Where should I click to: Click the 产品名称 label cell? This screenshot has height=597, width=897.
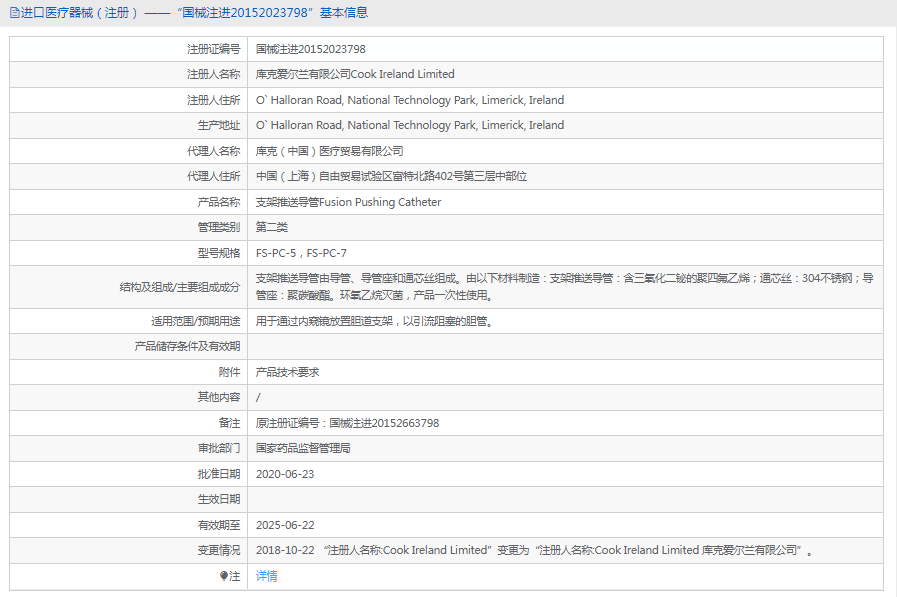pos(129,202)
